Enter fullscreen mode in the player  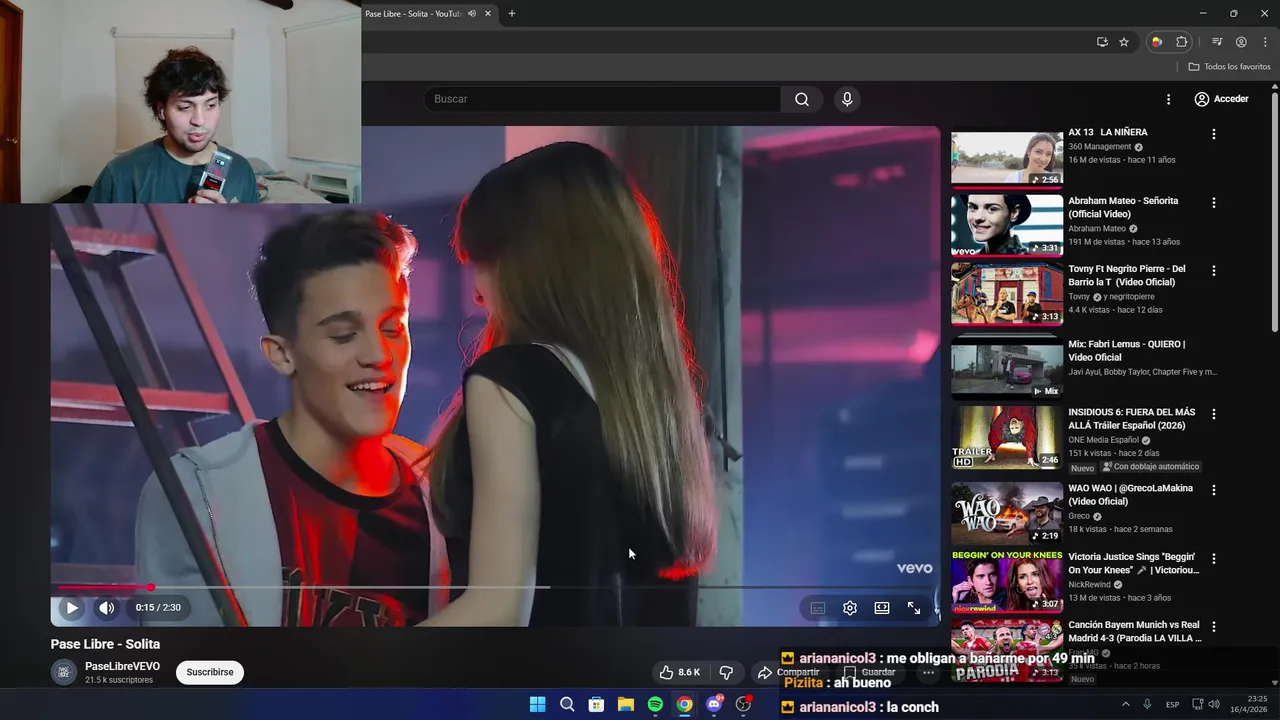pyautogui.click(x=913, y=608)
